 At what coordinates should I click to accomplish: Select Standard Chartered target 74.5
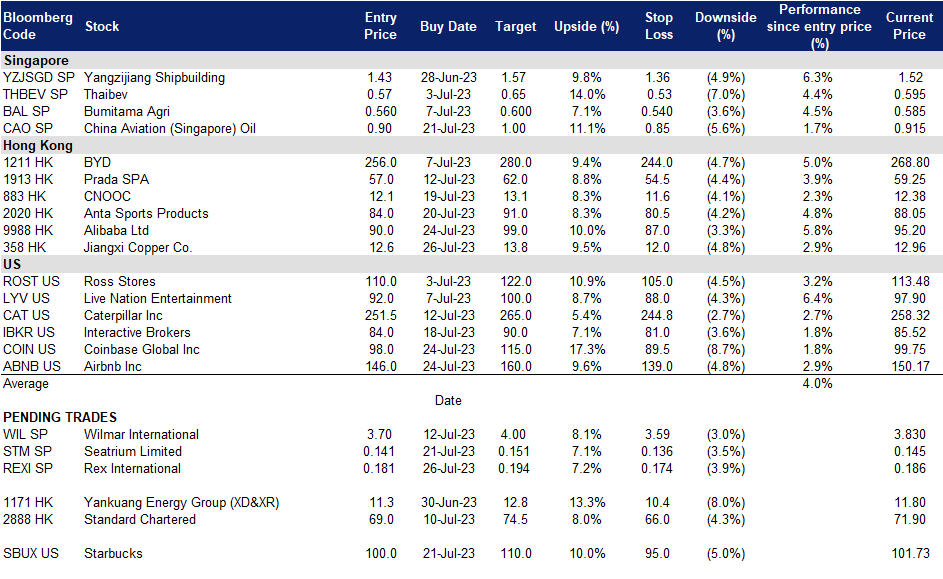[x=515, y=519]
